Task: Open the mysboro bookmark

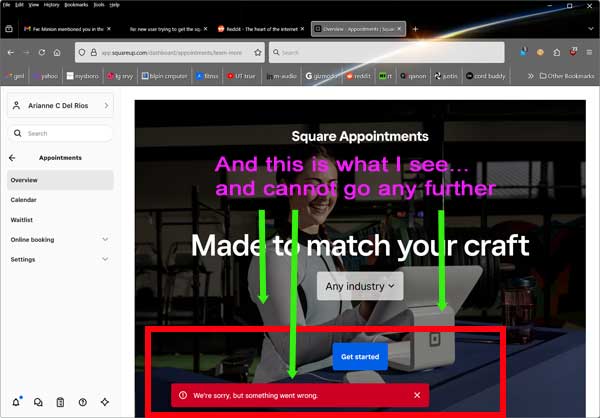Action: pos(83,76)
